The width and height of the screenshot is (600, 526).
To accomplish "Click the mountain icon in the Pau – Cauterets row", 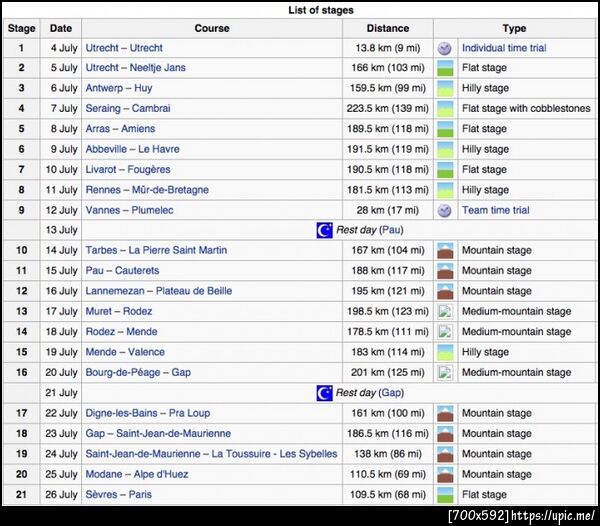I will [x=445, y=271].
